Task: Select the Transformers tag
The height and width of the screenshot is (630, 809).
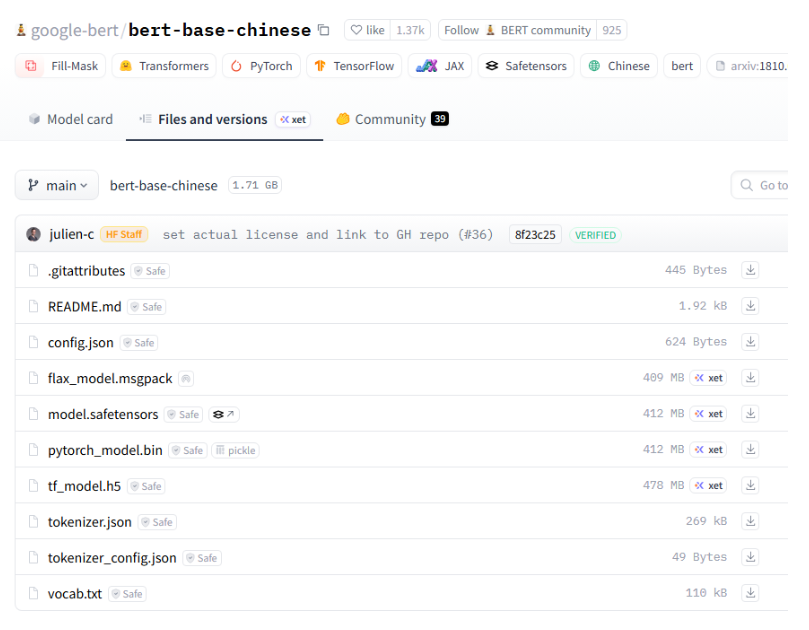Action: coord(164,66)
